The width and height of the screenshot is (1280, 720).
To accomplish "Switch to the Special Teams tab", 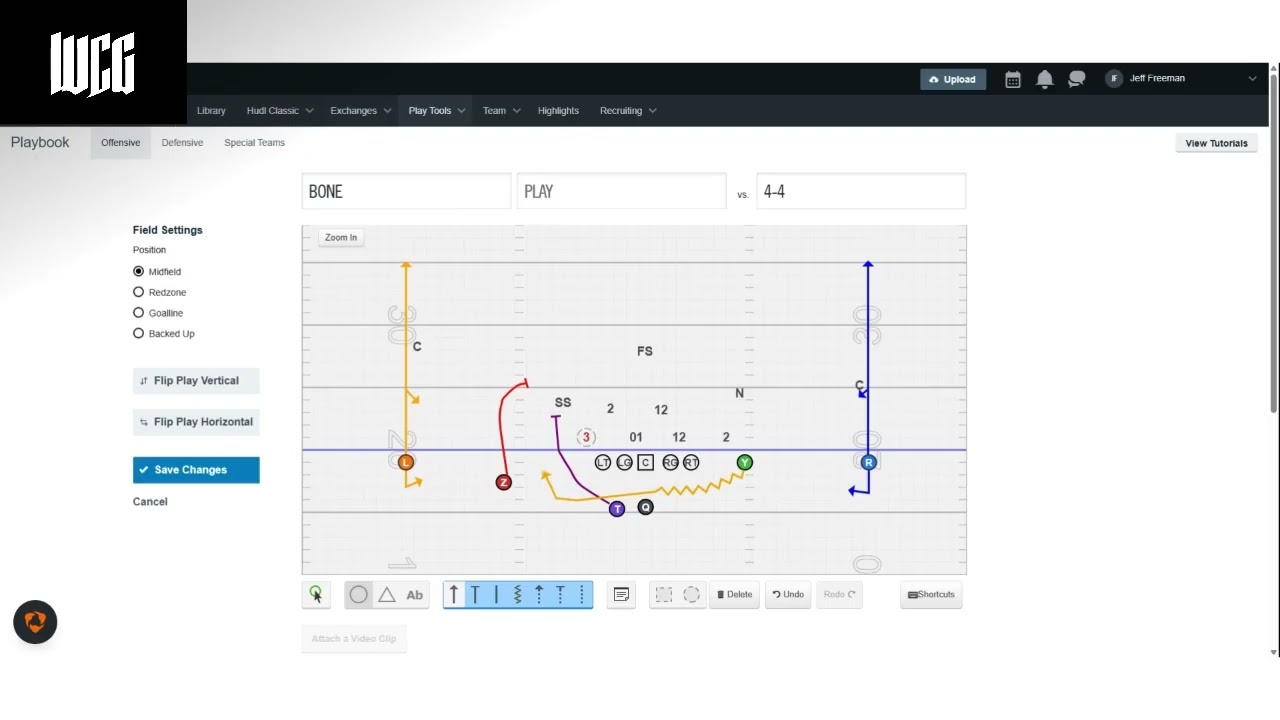I will [x=254, y=143].
